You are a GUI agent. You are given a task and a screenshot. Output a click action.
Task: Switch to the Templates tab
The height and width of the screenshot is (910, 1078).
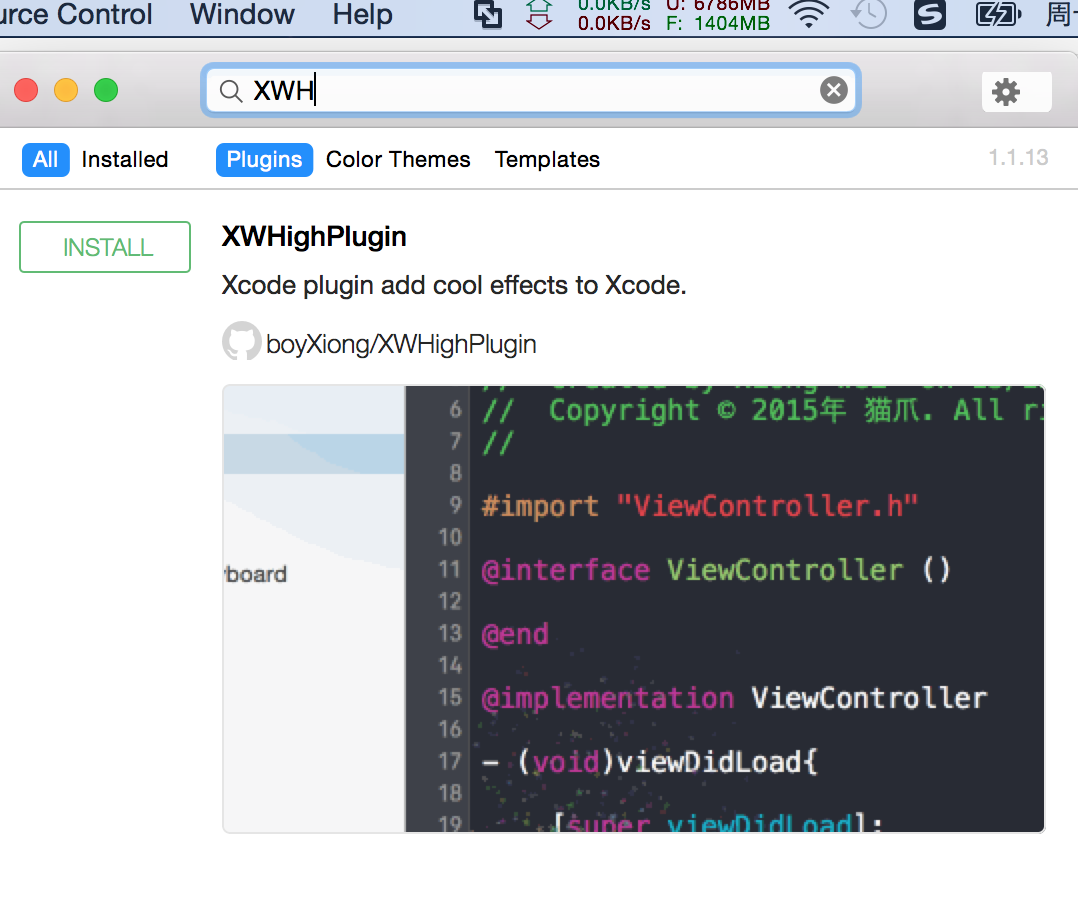(x=547, y=159)
